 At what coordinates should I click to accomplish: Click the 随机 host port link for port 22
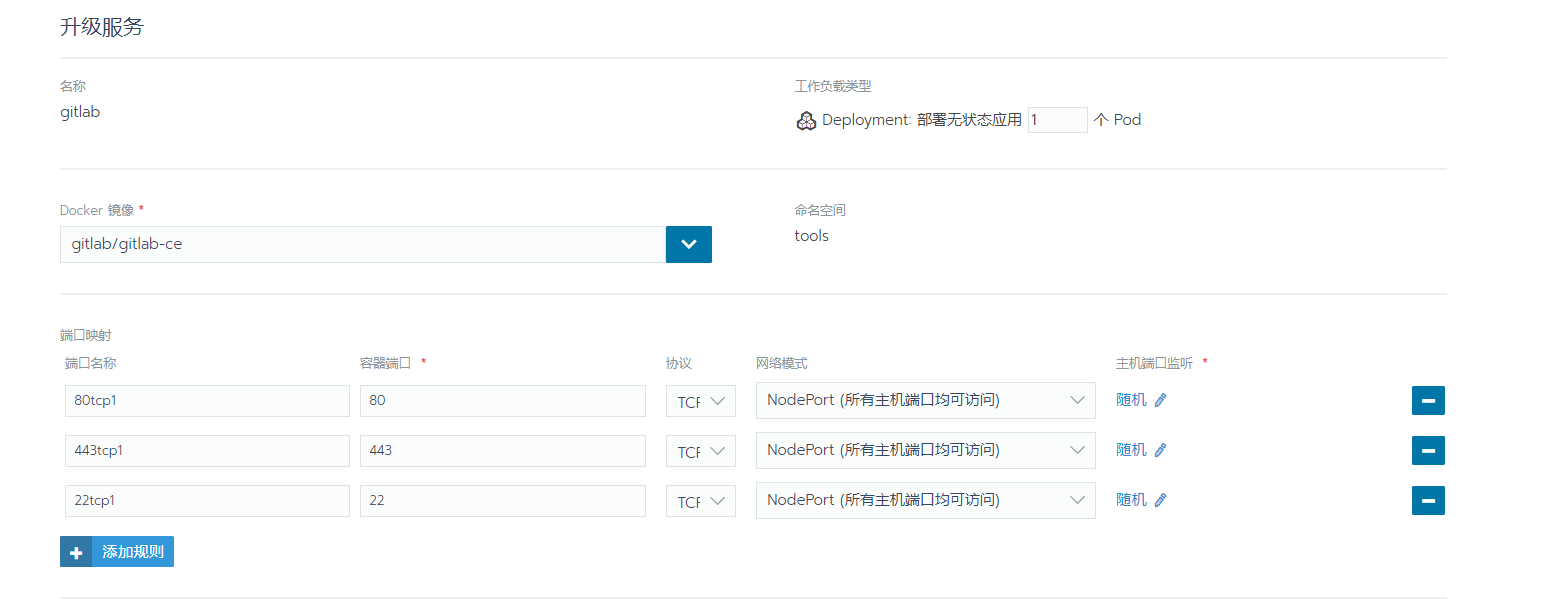coord(1131,500)
